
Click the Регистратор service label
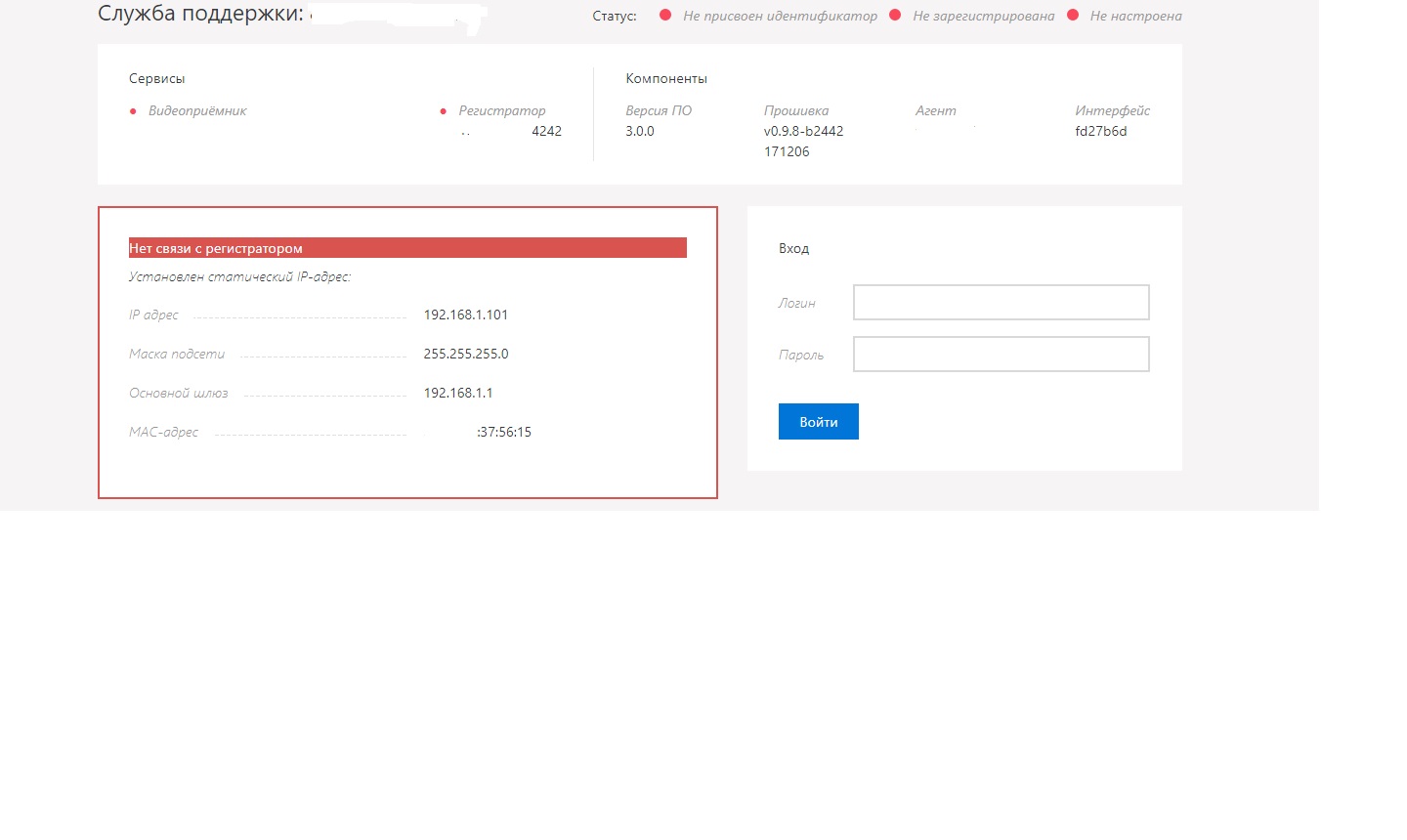click(x=502, y=111)
